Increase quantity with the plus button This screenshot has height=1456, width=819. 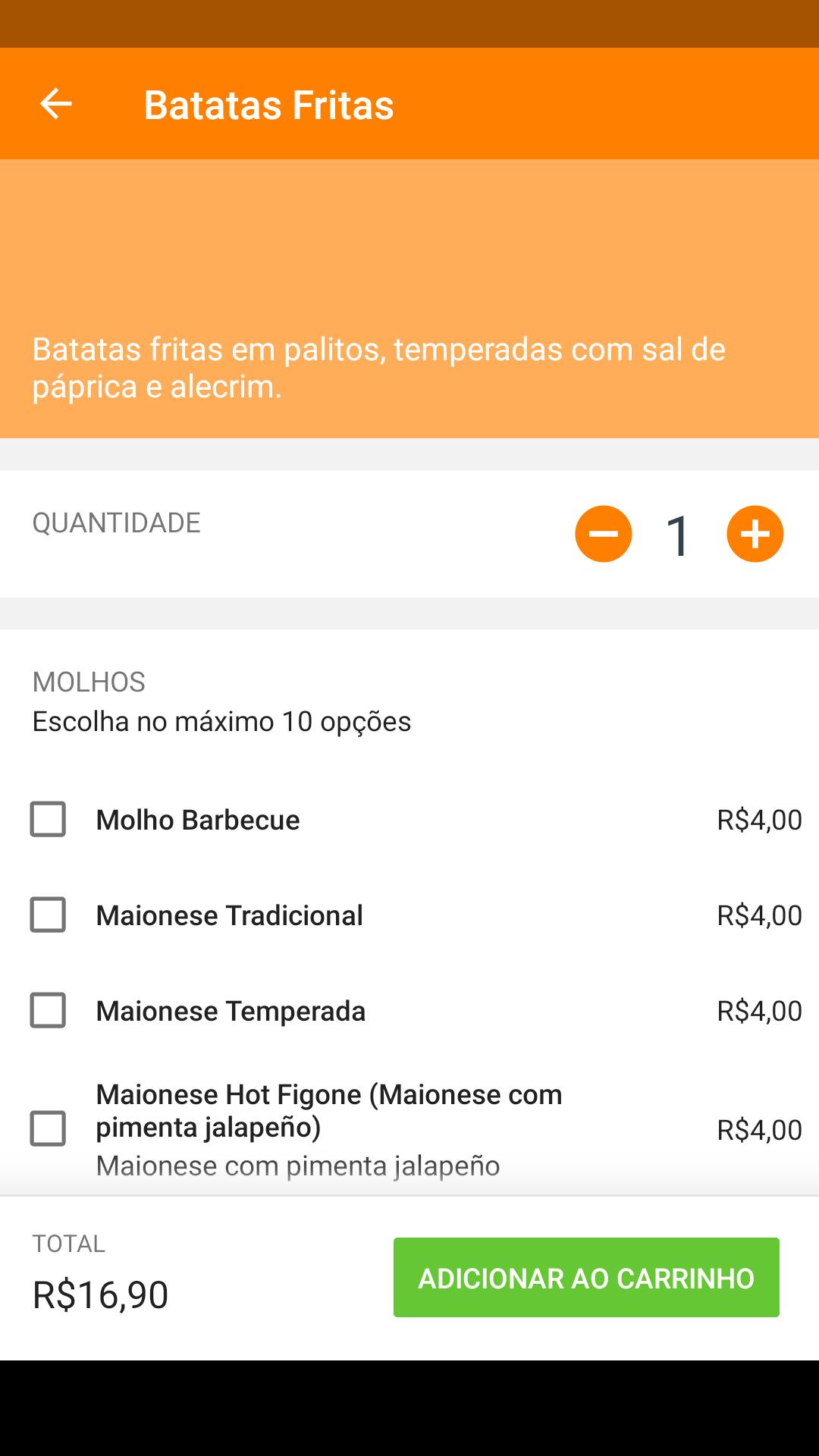pos(755,534)
